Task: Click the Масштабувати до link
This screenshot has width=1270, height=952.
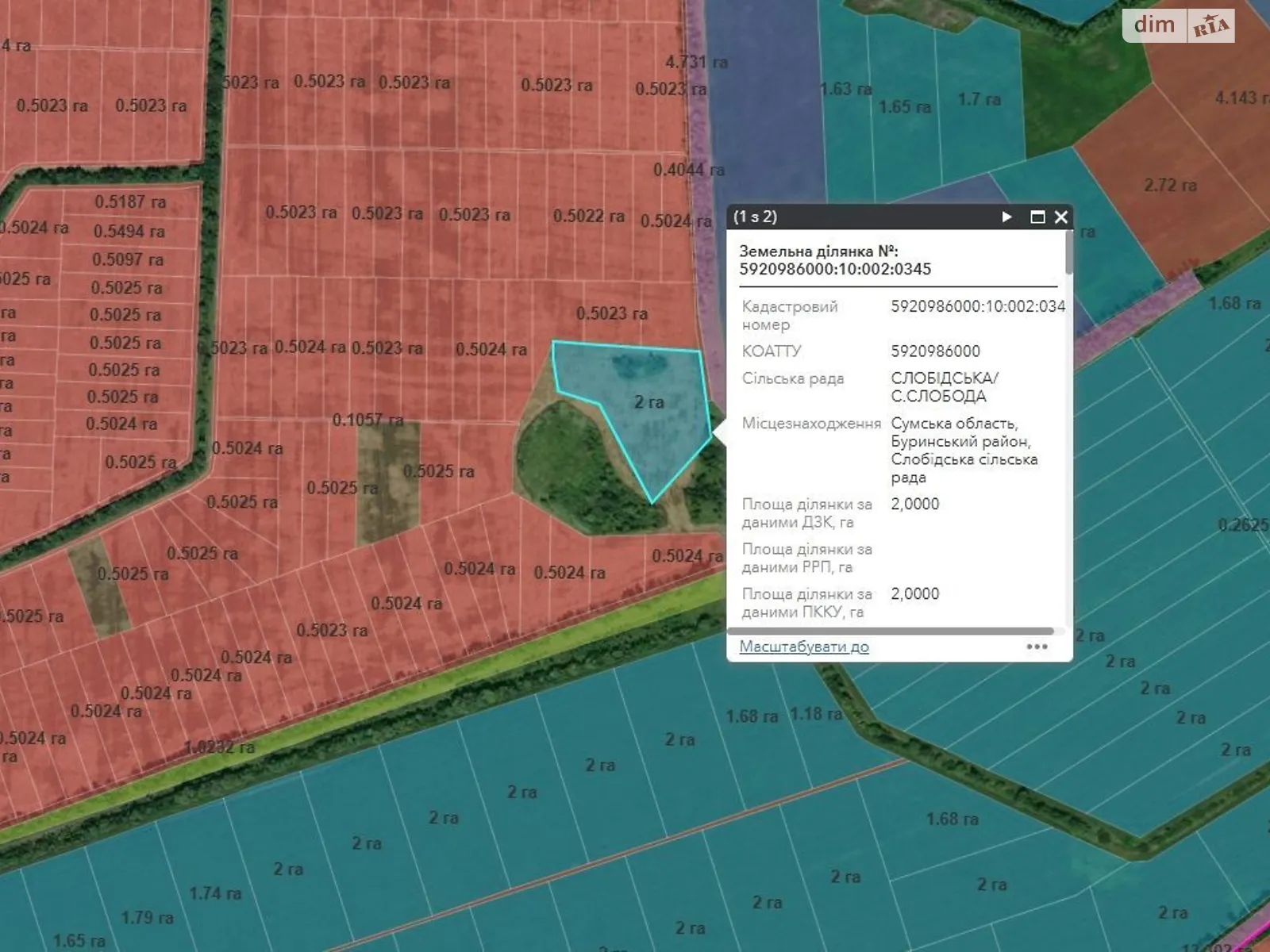Action: coord(803,647)
